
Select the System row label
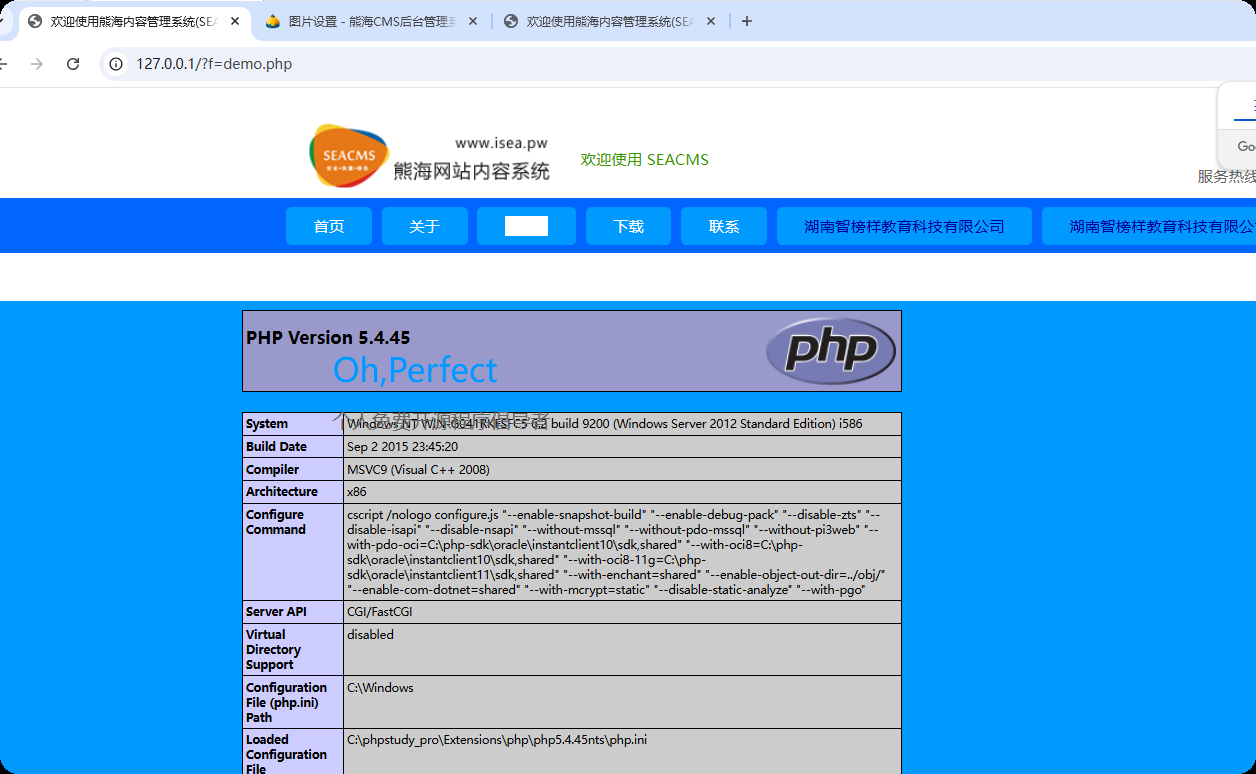267,424
